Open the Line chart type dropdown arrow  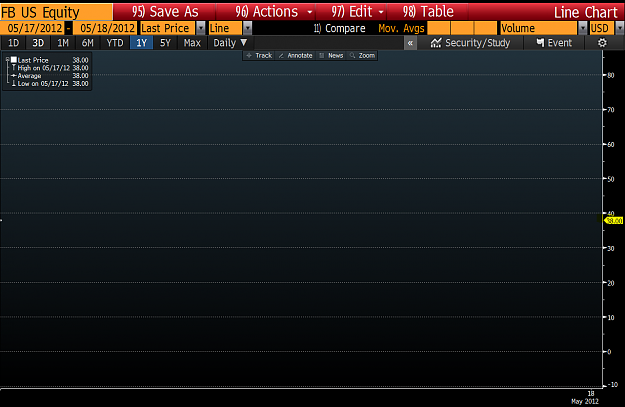(248, 28)
